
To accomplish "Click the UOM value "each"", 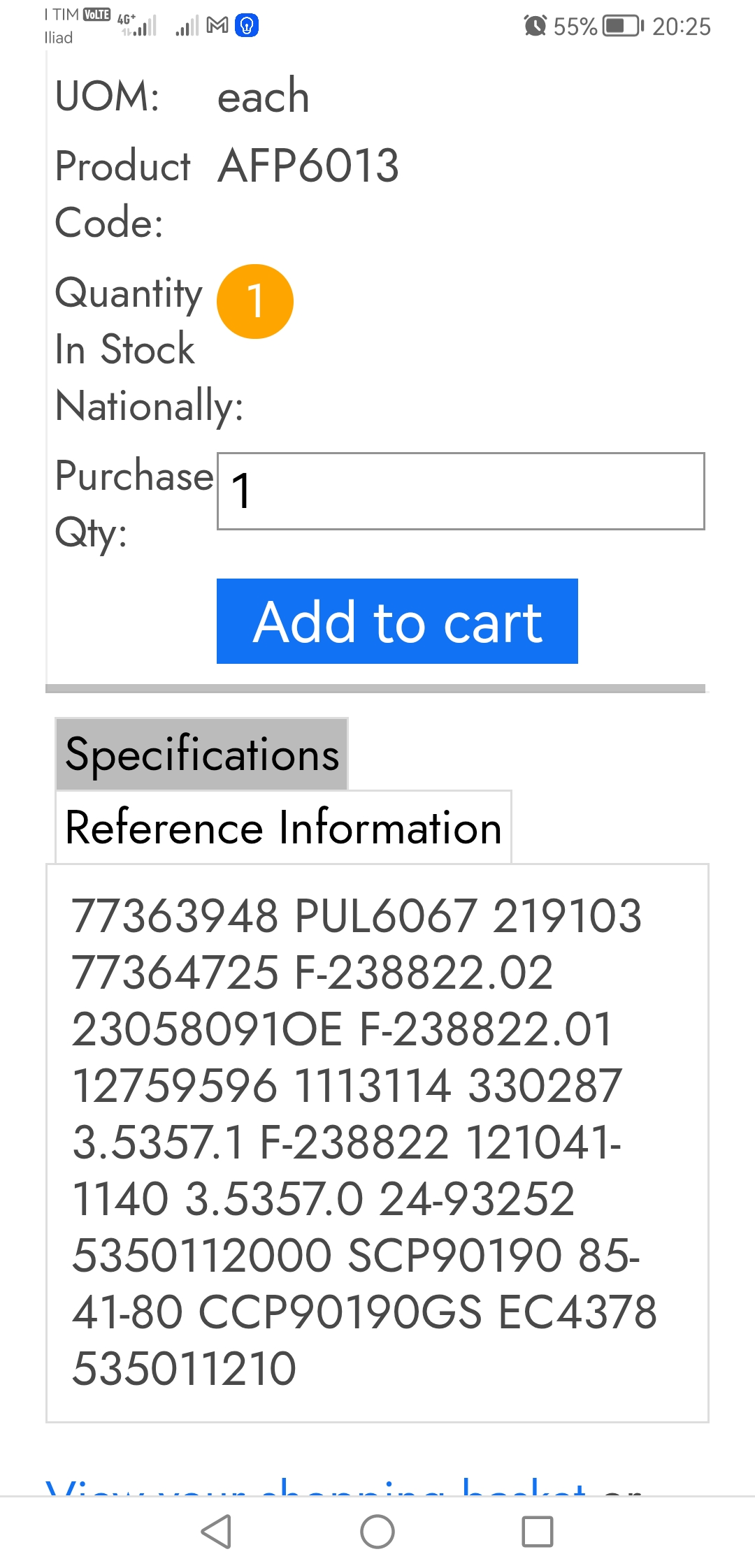I will 263,96.
